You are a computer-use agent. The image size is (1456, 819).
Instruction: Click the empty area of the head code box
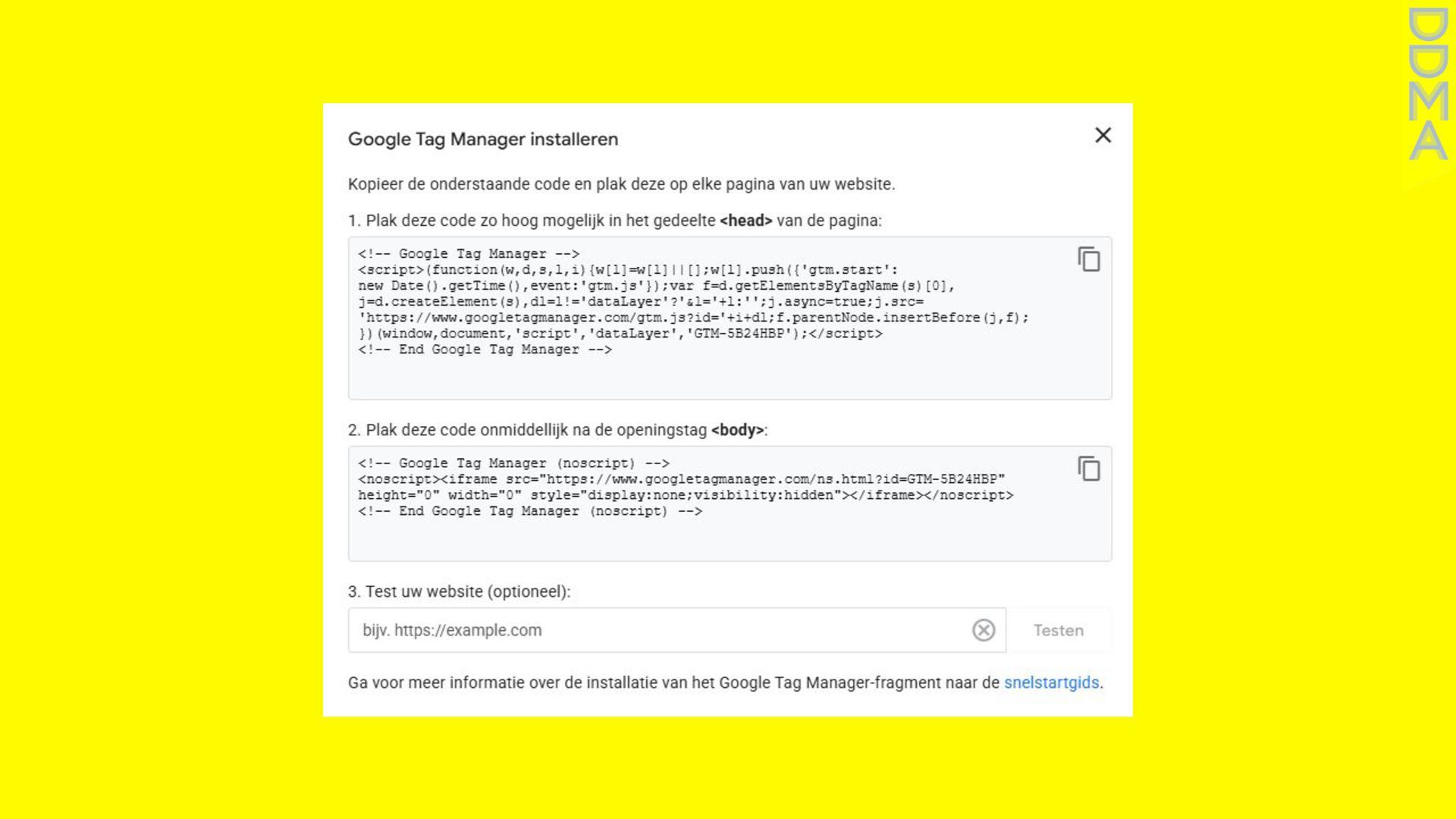[x=728, y=378]
